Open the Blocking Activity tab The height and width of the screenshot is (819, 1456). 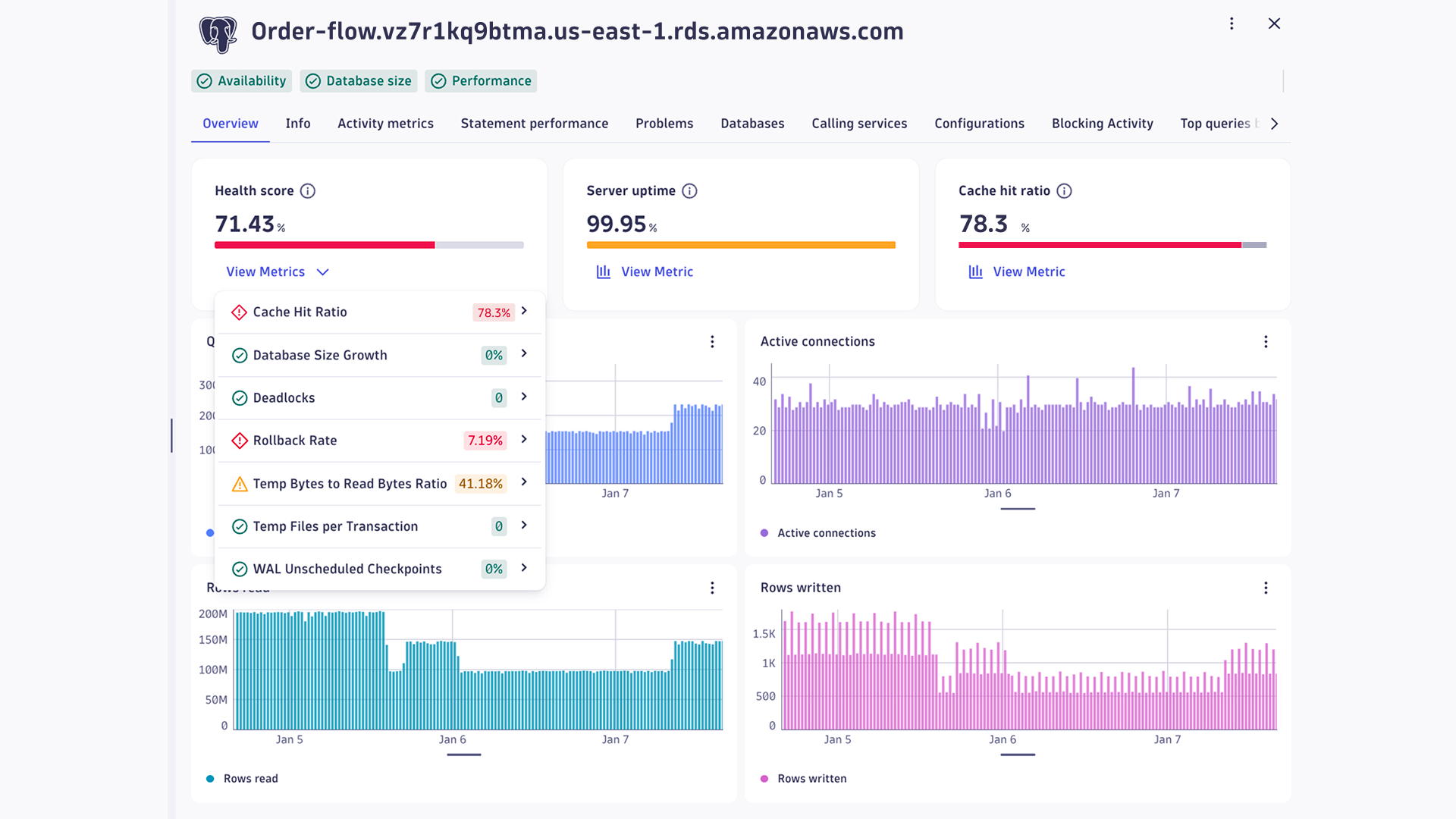[x=1102, y=124]
